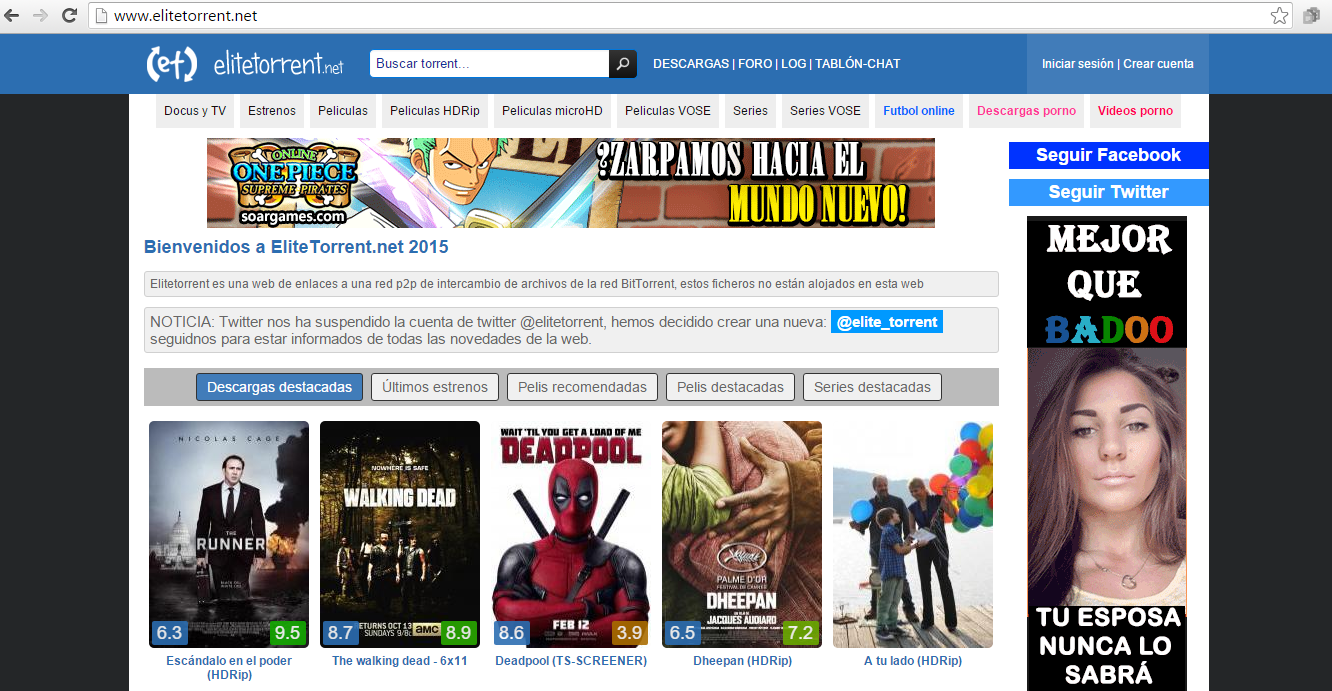Screen dimensions: 1332x691
Task: Focus the Buscar torrent search field
Action: click(489, 64)
